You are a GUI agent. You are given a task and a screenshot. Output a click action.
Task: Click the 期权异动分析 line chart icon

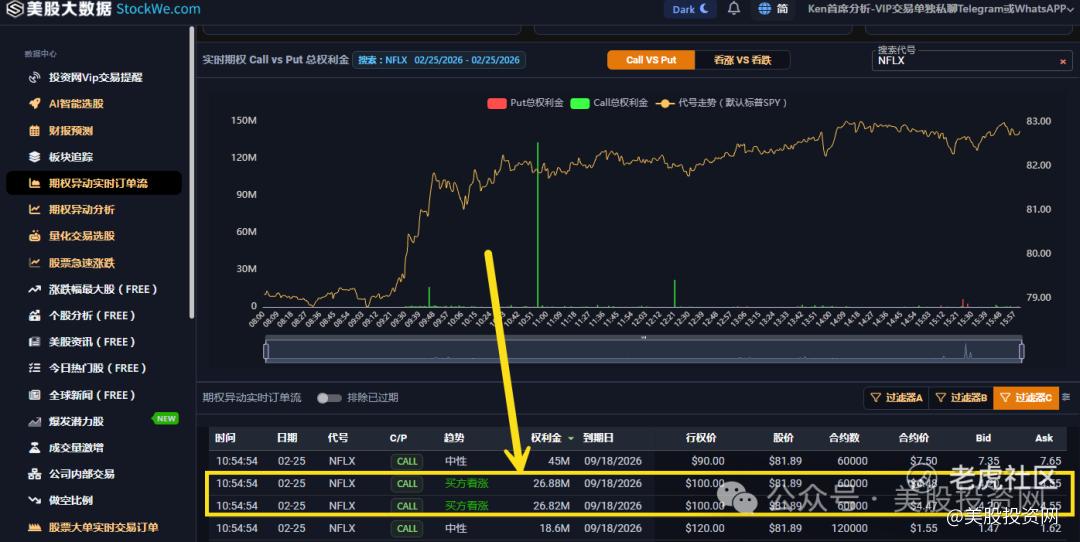[34, 209]
